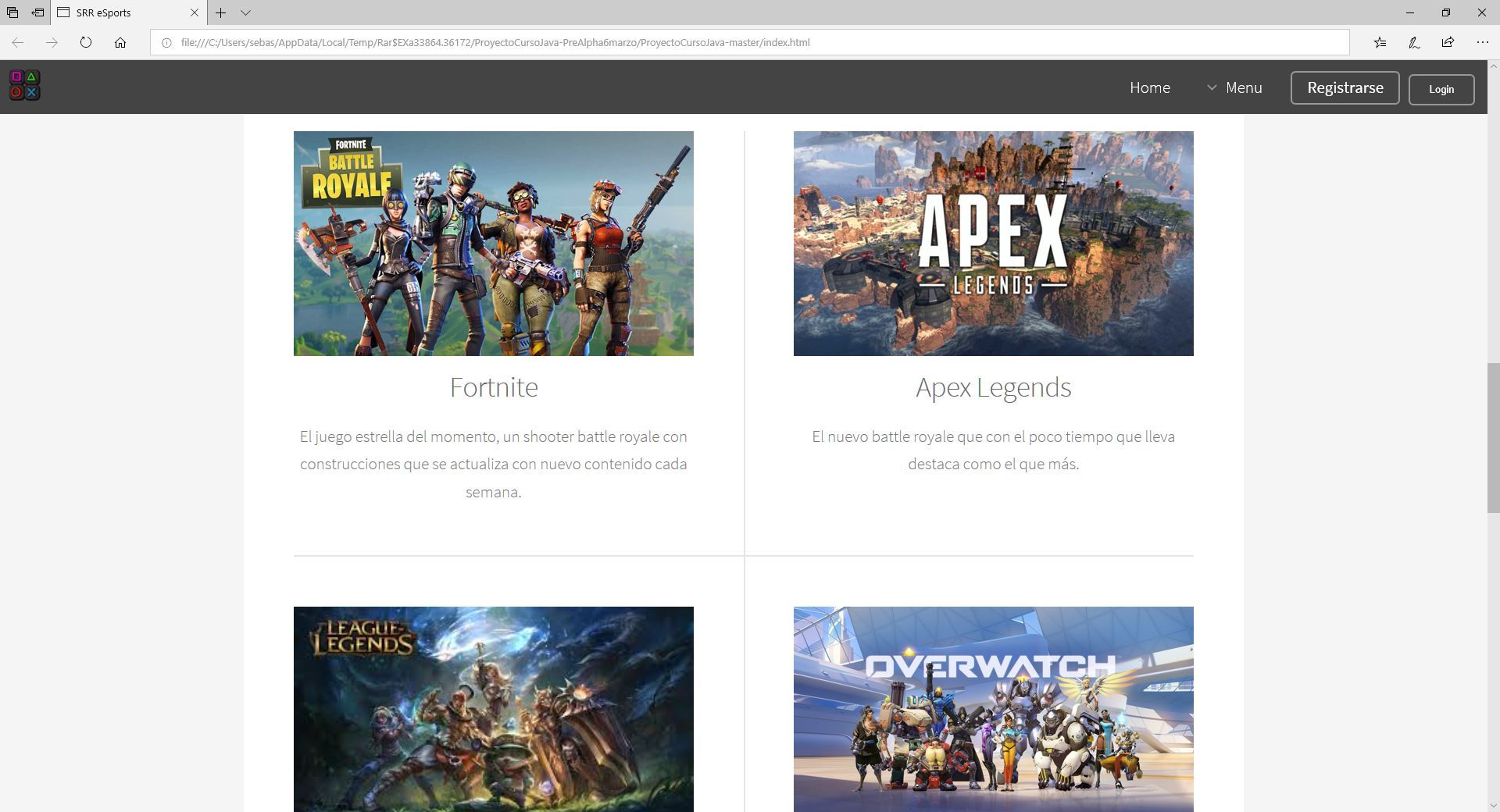Click the scrollbar up arrow
This screenshot has height=812, width=1500.
point(1493,67)
